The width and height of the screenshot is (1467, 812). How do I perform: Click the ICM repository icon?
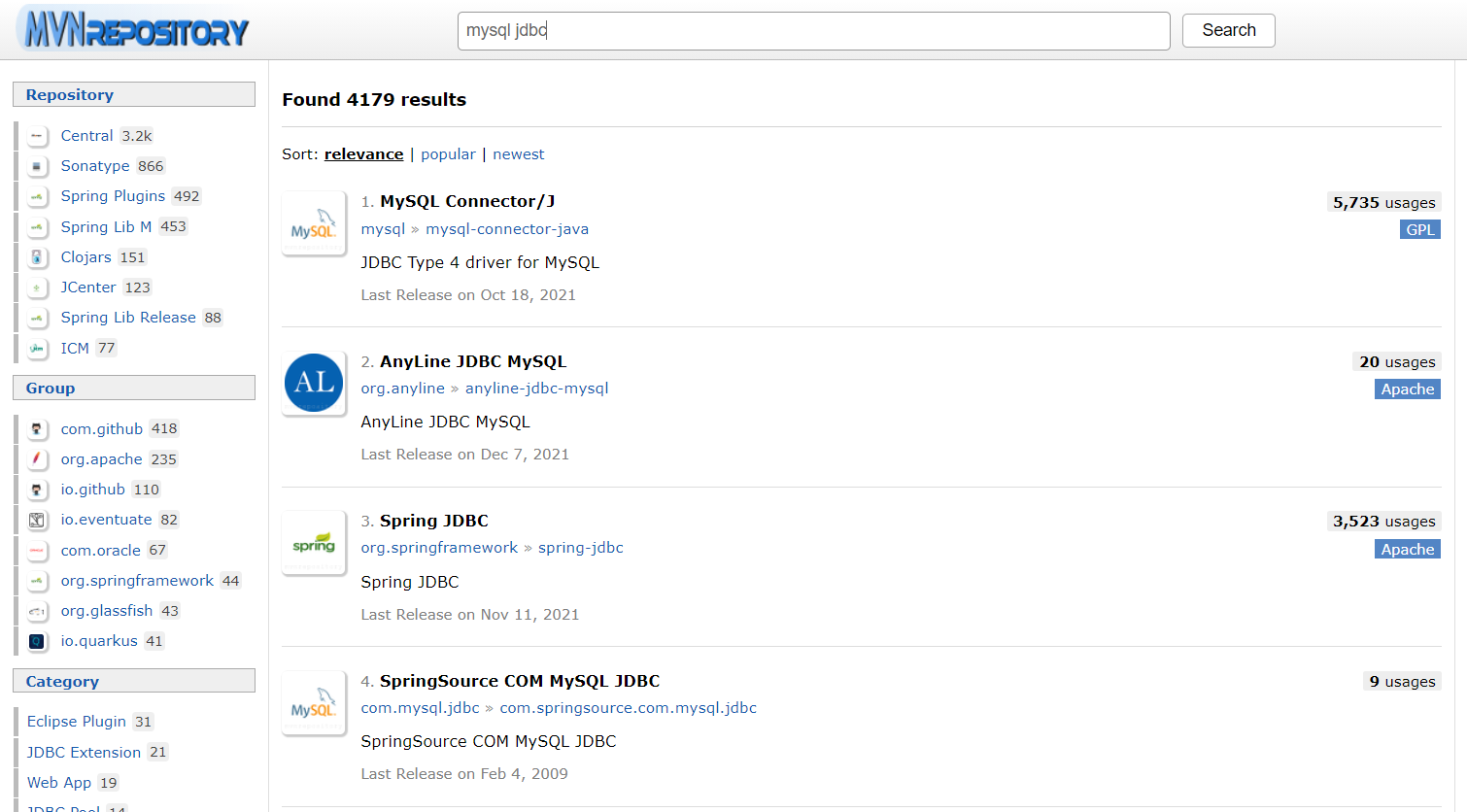[x=37, y=348]
